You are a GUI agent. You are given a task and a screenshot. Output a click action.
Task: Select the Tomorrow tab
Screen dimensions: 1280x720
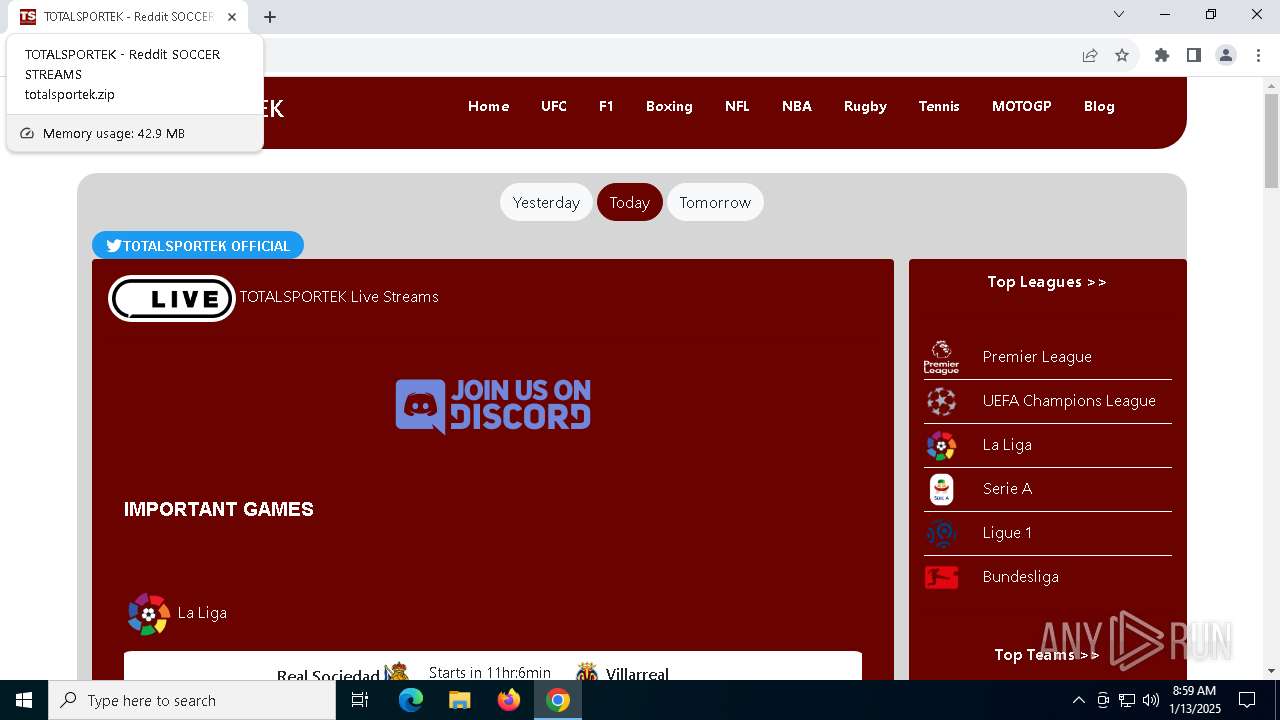pyautogui.click(x=715, y=202)
